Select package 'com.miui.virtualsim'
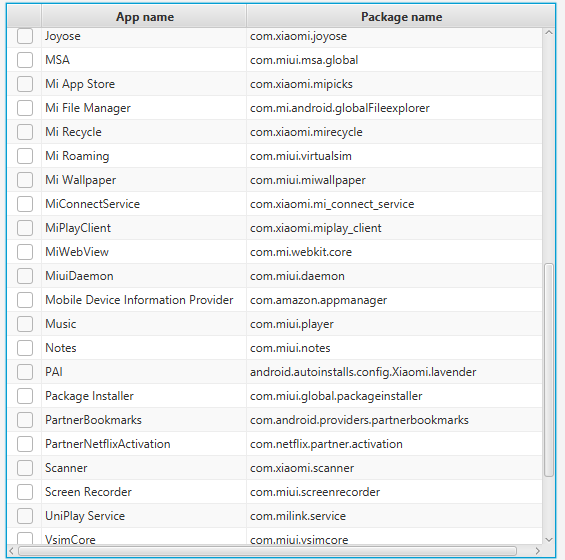This screenshot has height=560, width=565. tap(301, 156)
